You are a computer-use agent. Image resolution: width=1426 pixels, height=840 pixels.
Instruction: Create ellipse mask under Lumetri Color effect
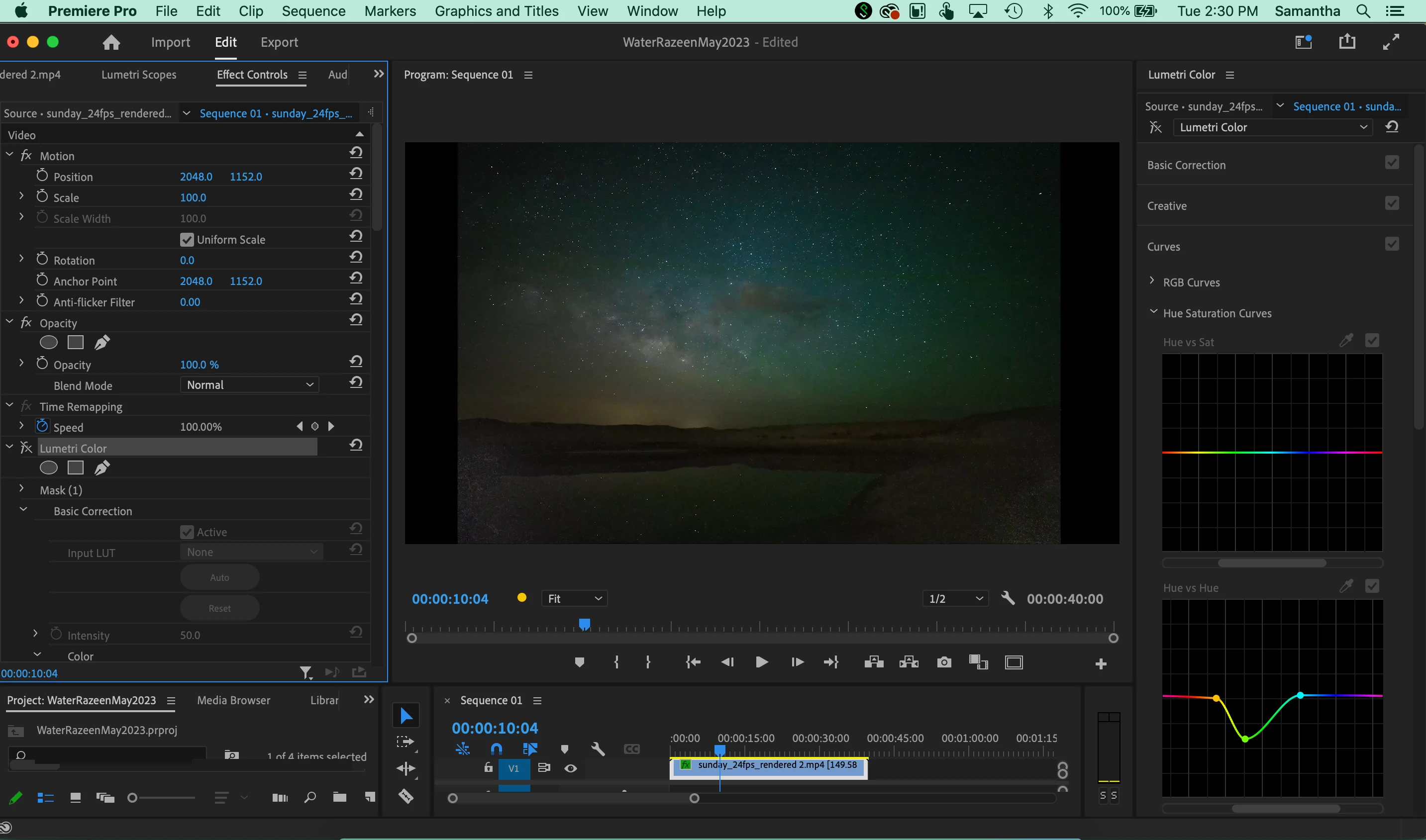(x=49, y=467)
